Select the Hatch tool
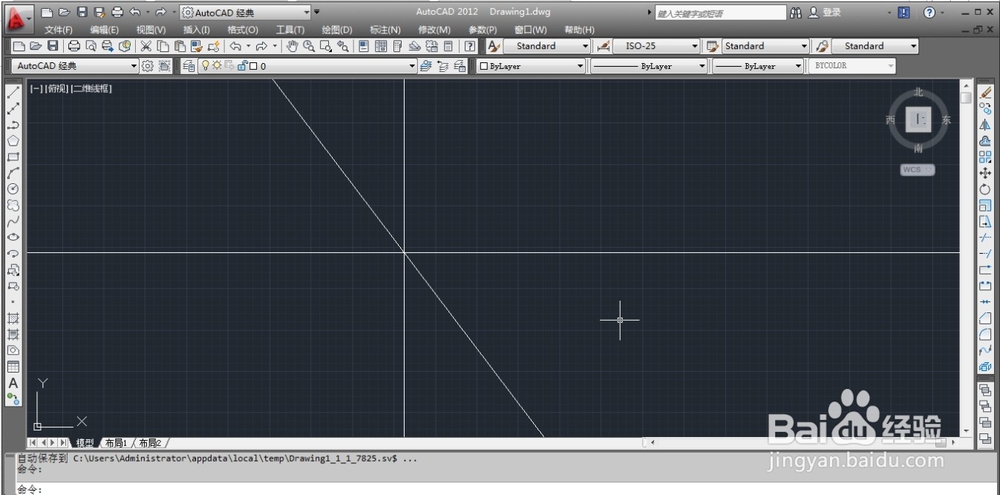Image resolution: width=1000 pixels, height=495 pixels. pos(13,318)
